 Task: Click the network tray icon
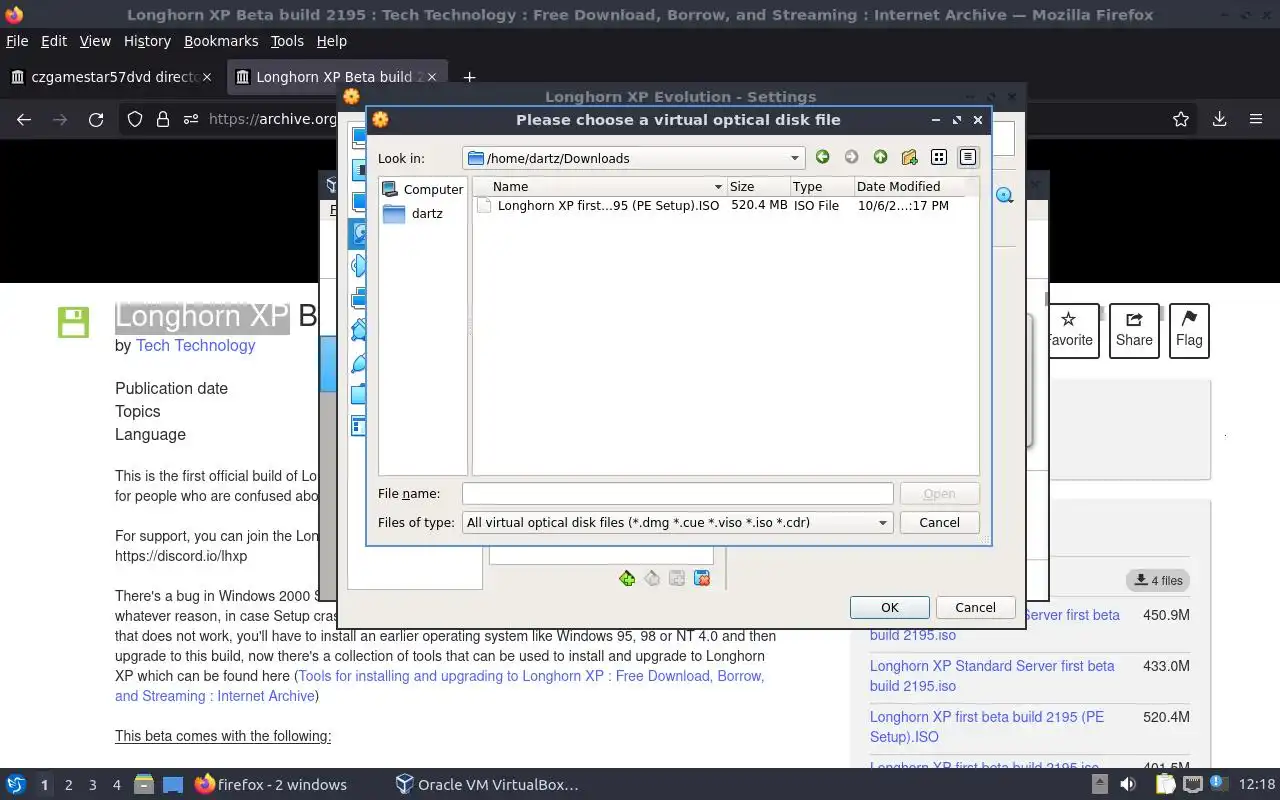1193,785
